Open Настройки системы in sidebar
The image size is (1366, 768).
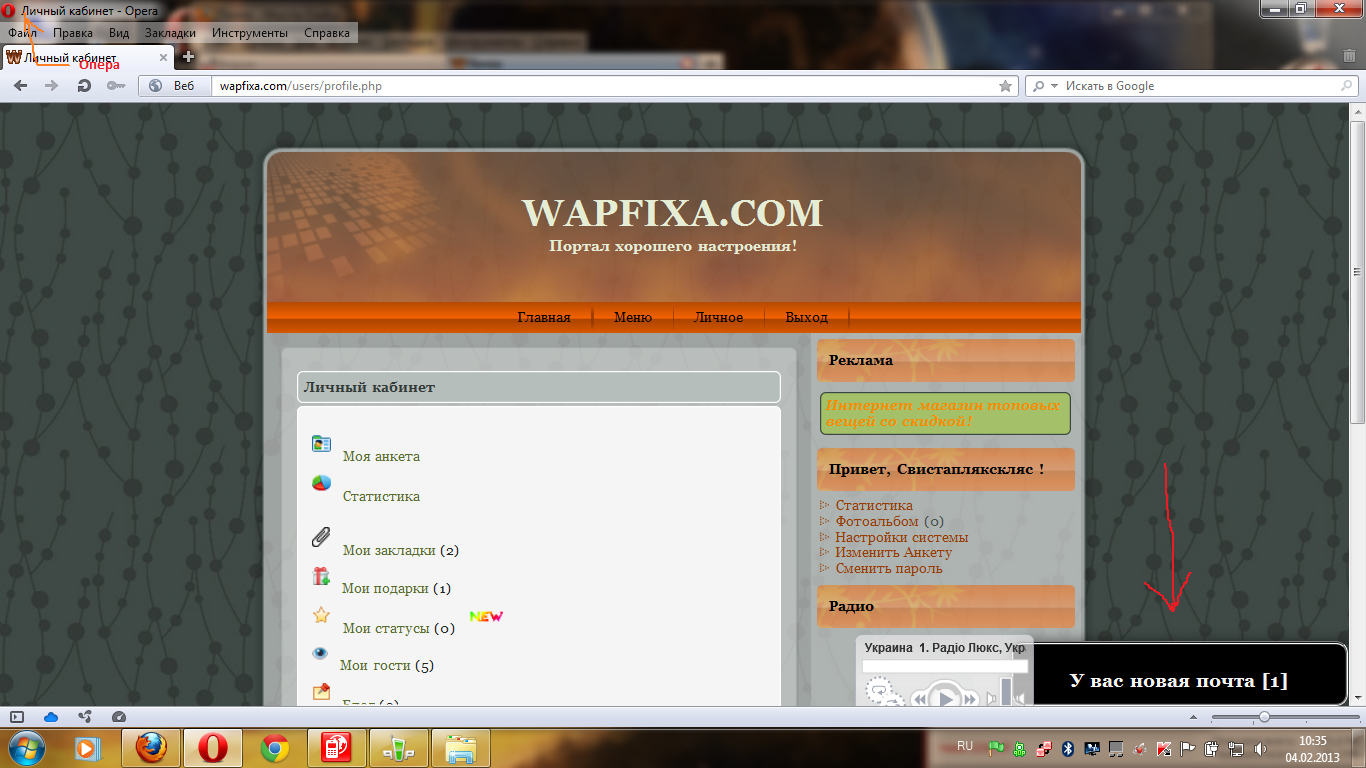point(902,537)
